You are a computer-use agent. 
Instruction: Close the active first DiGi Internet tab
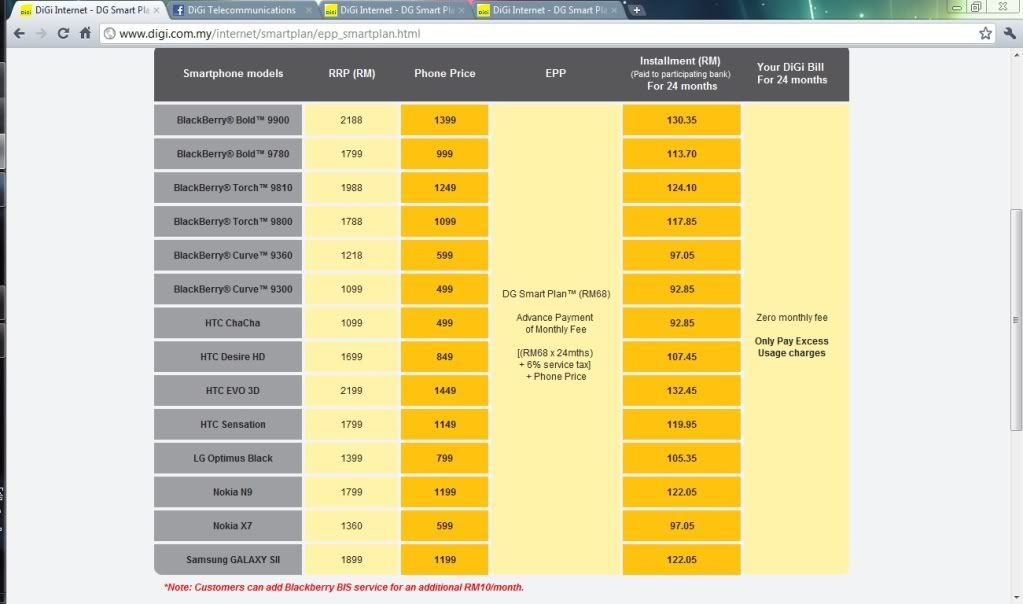coord(155,10)
